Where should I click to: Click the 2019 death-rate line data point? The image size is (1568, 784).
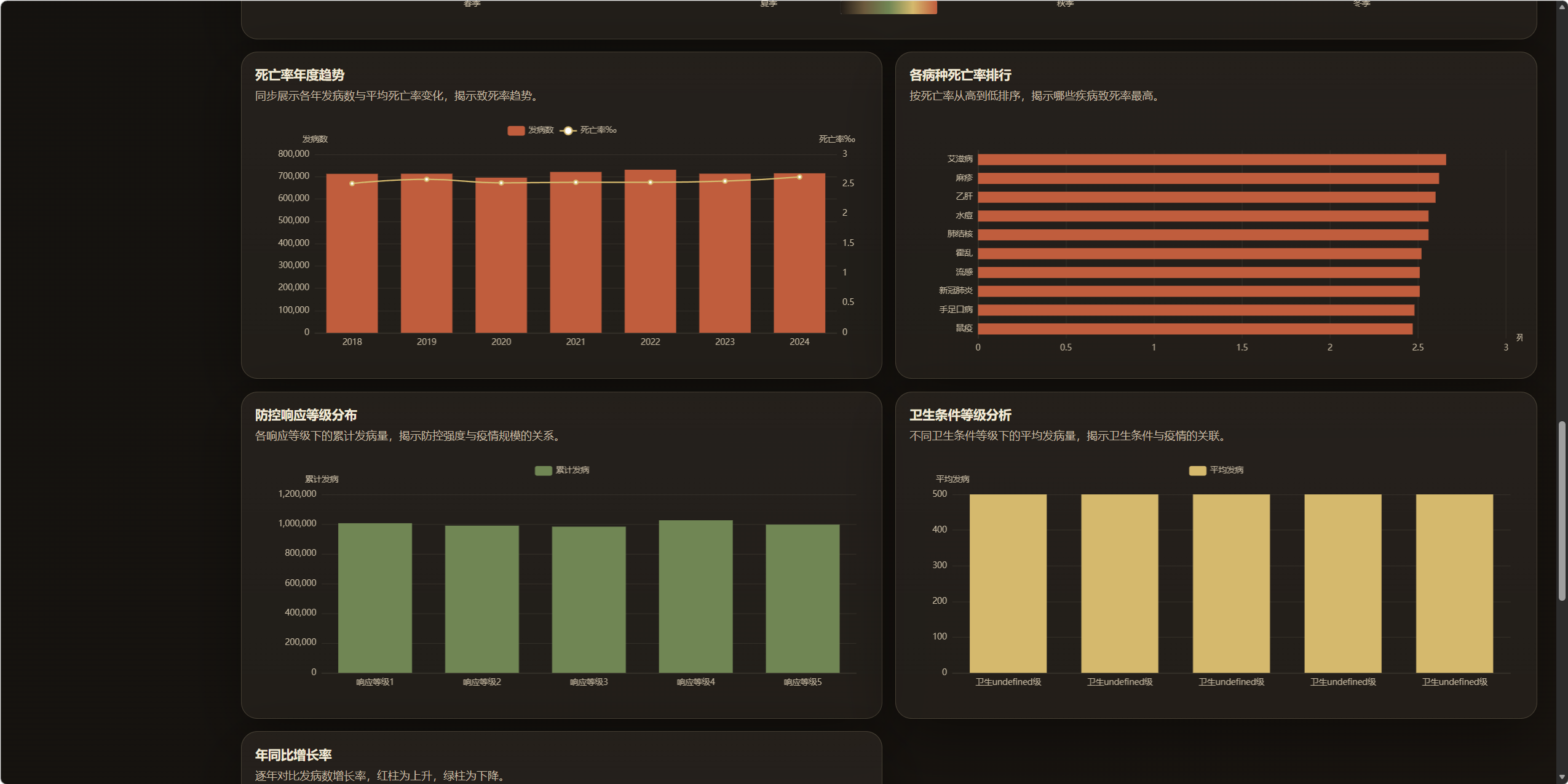point(427,180)
